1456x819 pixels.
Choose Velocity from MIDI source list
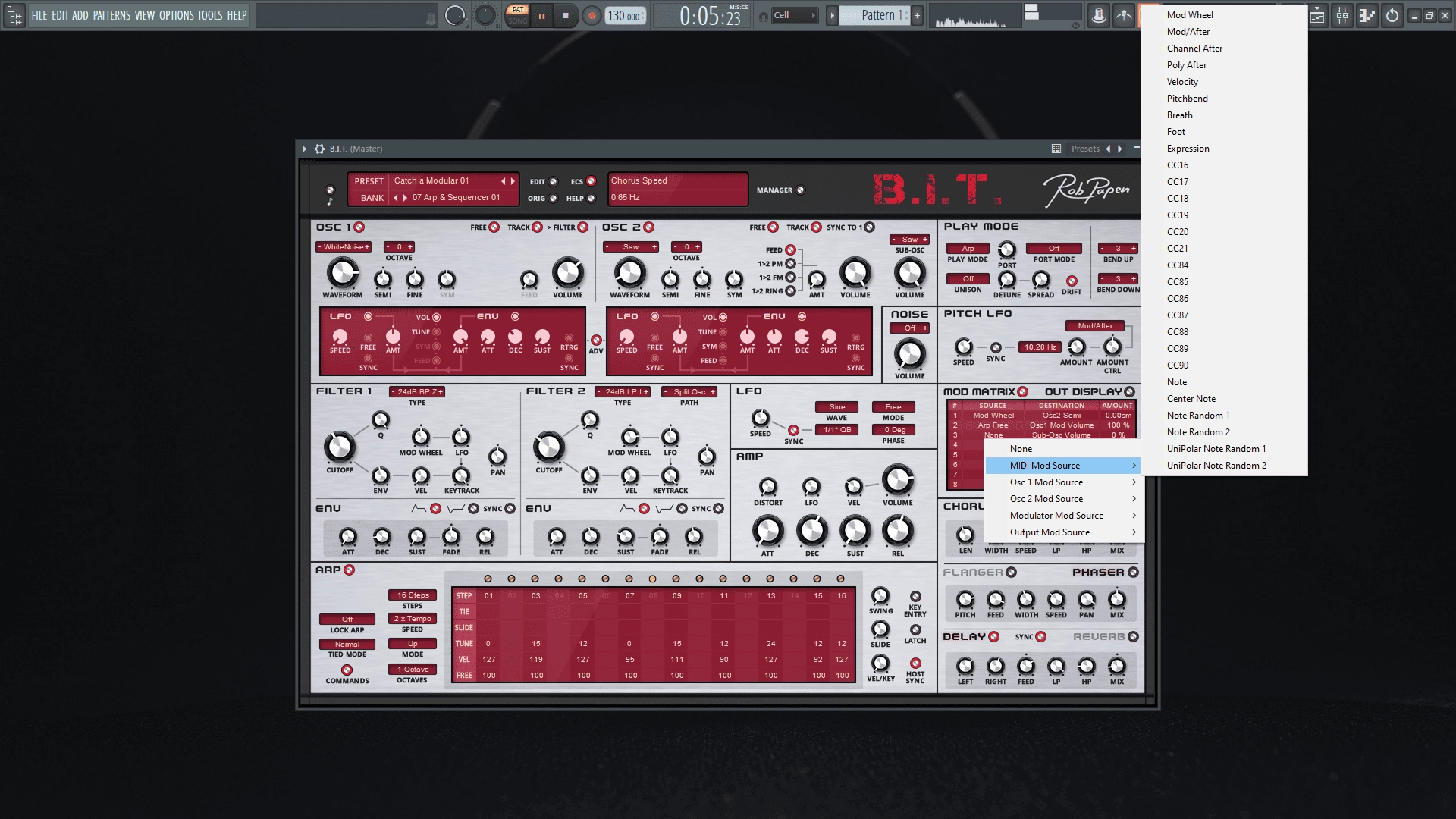point(1224,82)
